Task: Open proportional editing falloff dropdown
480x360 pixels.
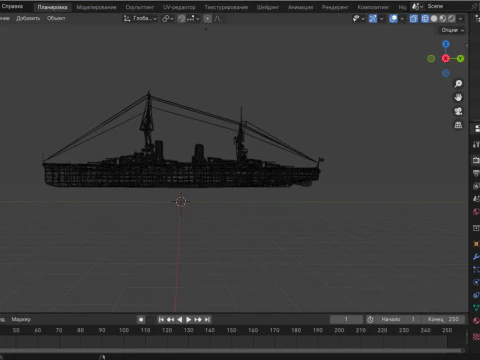Action: [x=217, y=19]
